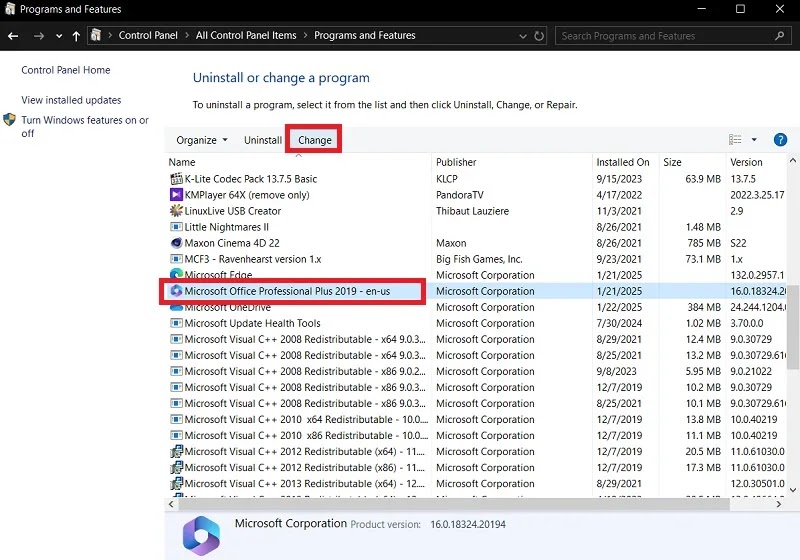Click publisher PandoraTV cell
Image resolution: width=800 pixels, height=560 pixels.
pyautogui.click(x=460, y=195)
